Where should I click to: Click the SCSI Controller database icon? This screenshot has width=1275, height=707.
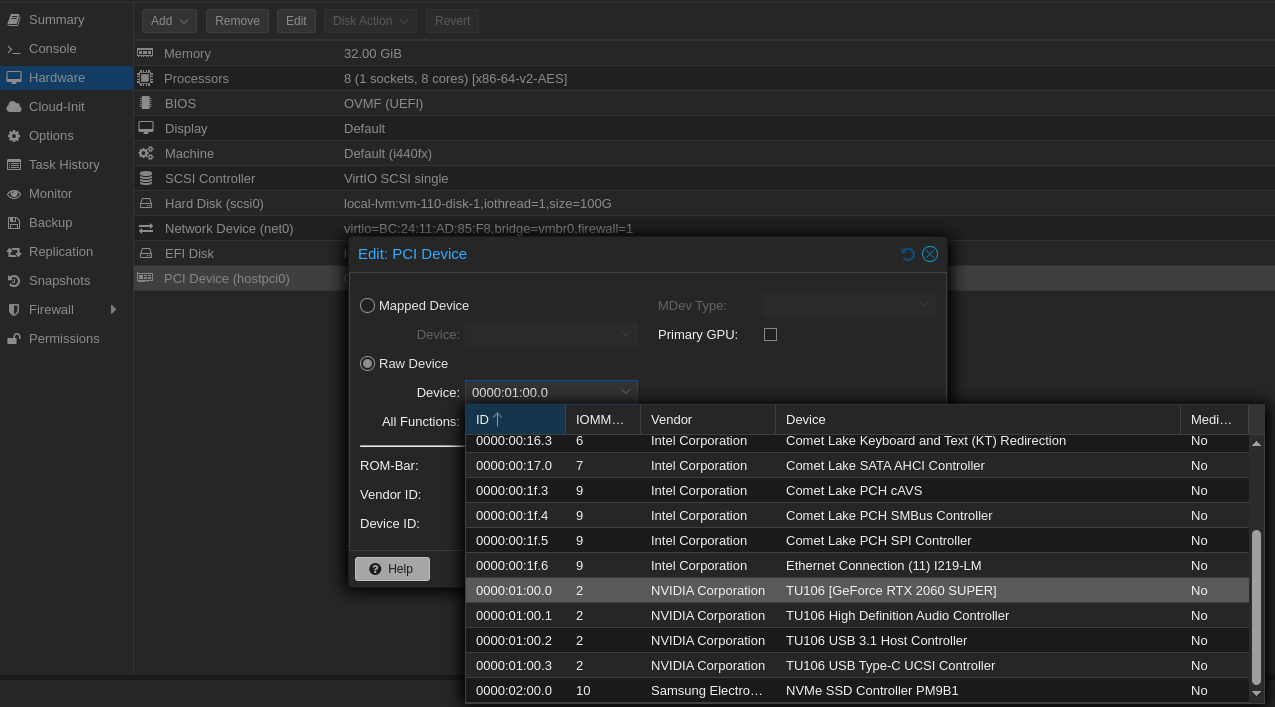(x=146, y=178)
